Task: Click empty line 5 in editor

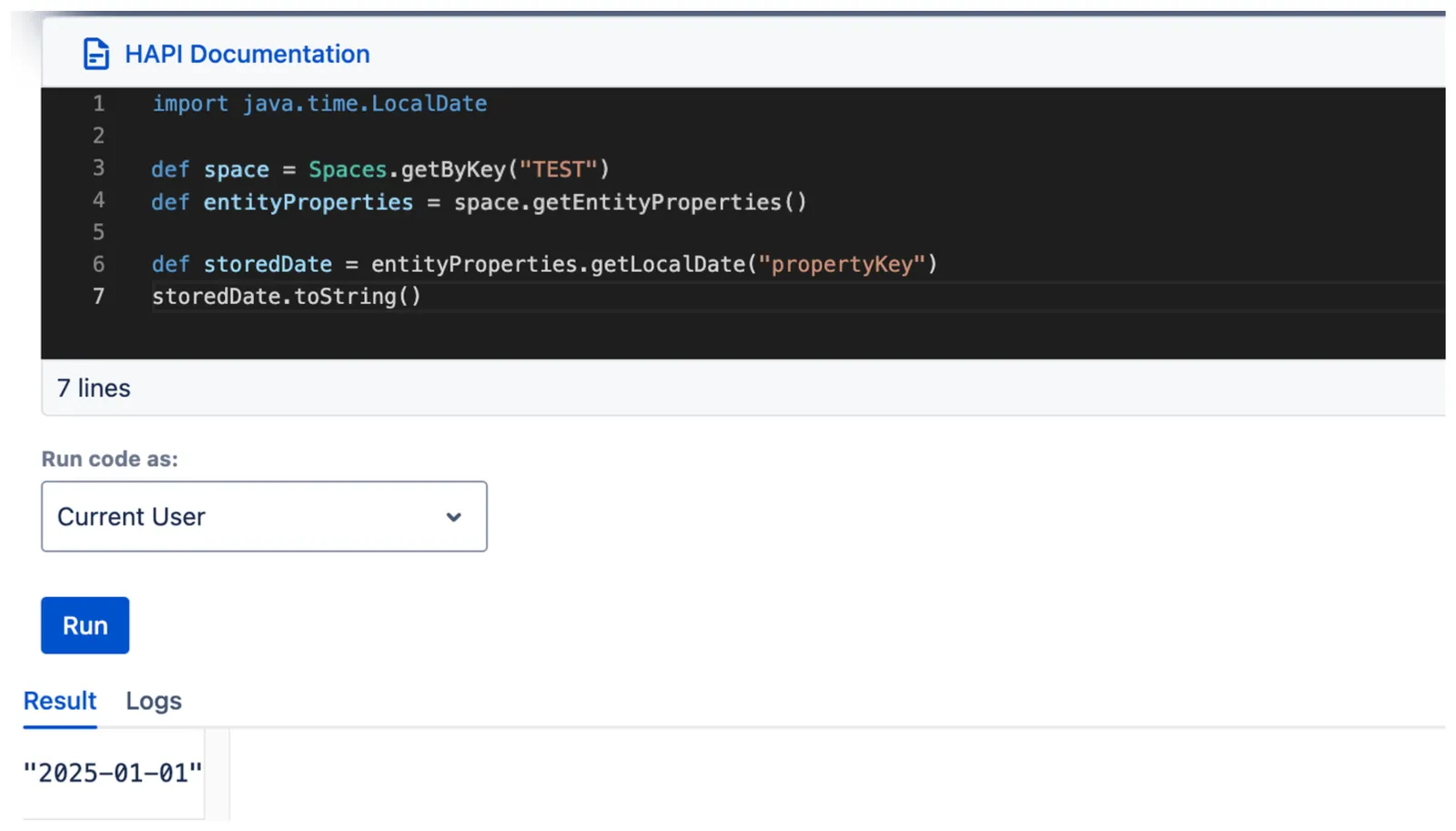Action: [x=792, y=232]
